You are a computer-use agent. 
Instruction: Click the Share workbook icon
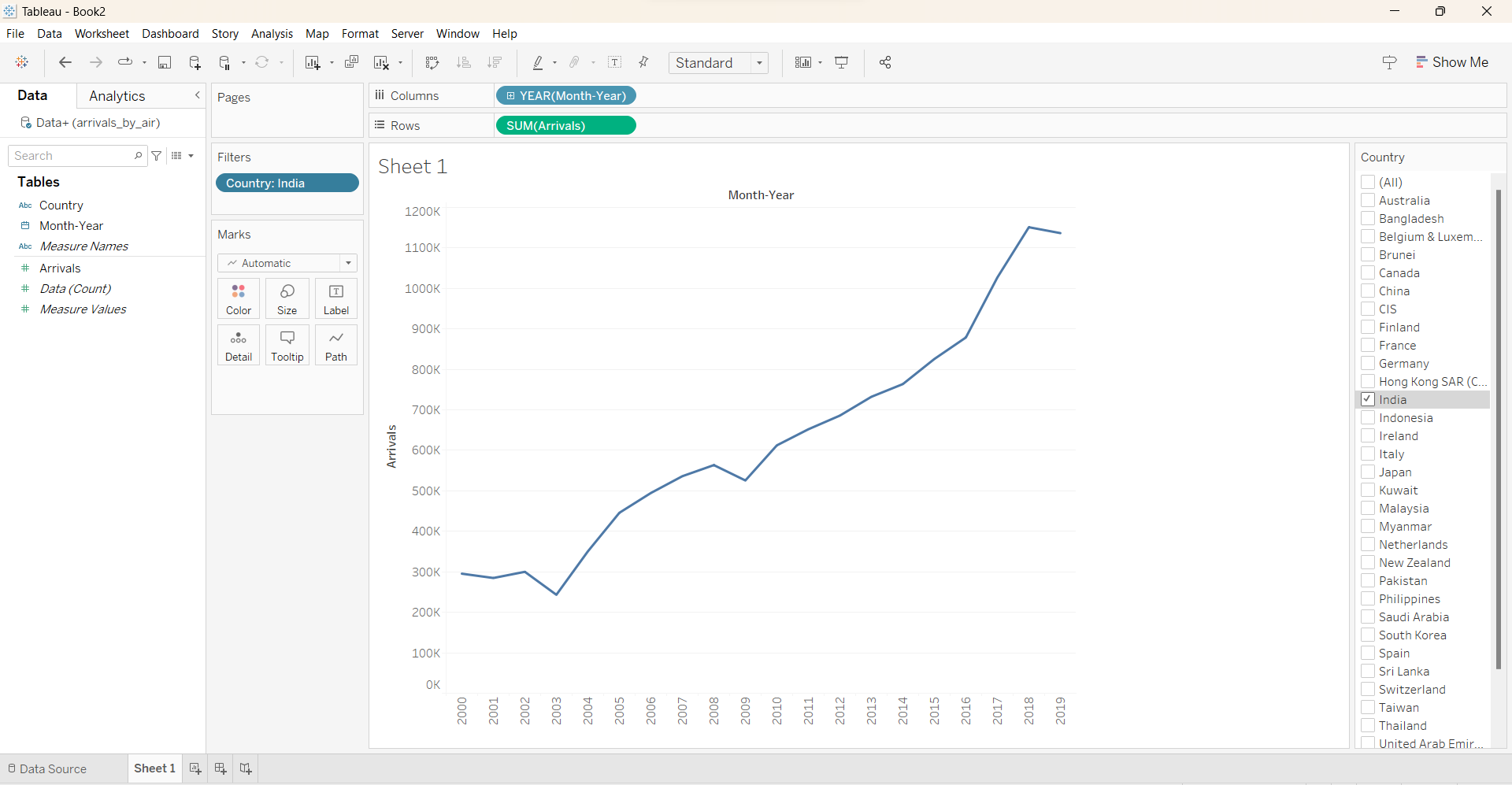(885, 63)
